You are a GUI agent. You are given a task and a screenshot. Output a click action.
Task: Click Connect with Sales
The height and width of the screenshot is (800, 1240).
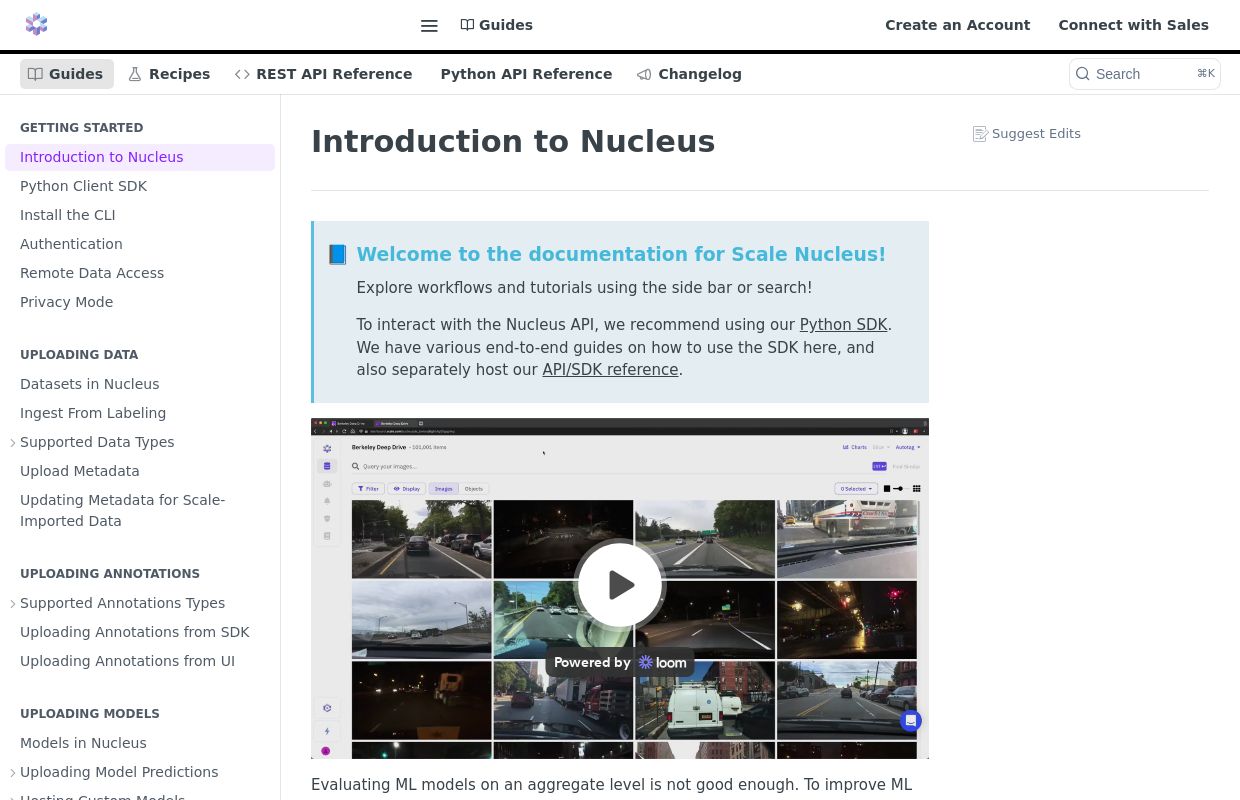(x=1133, y=25)
